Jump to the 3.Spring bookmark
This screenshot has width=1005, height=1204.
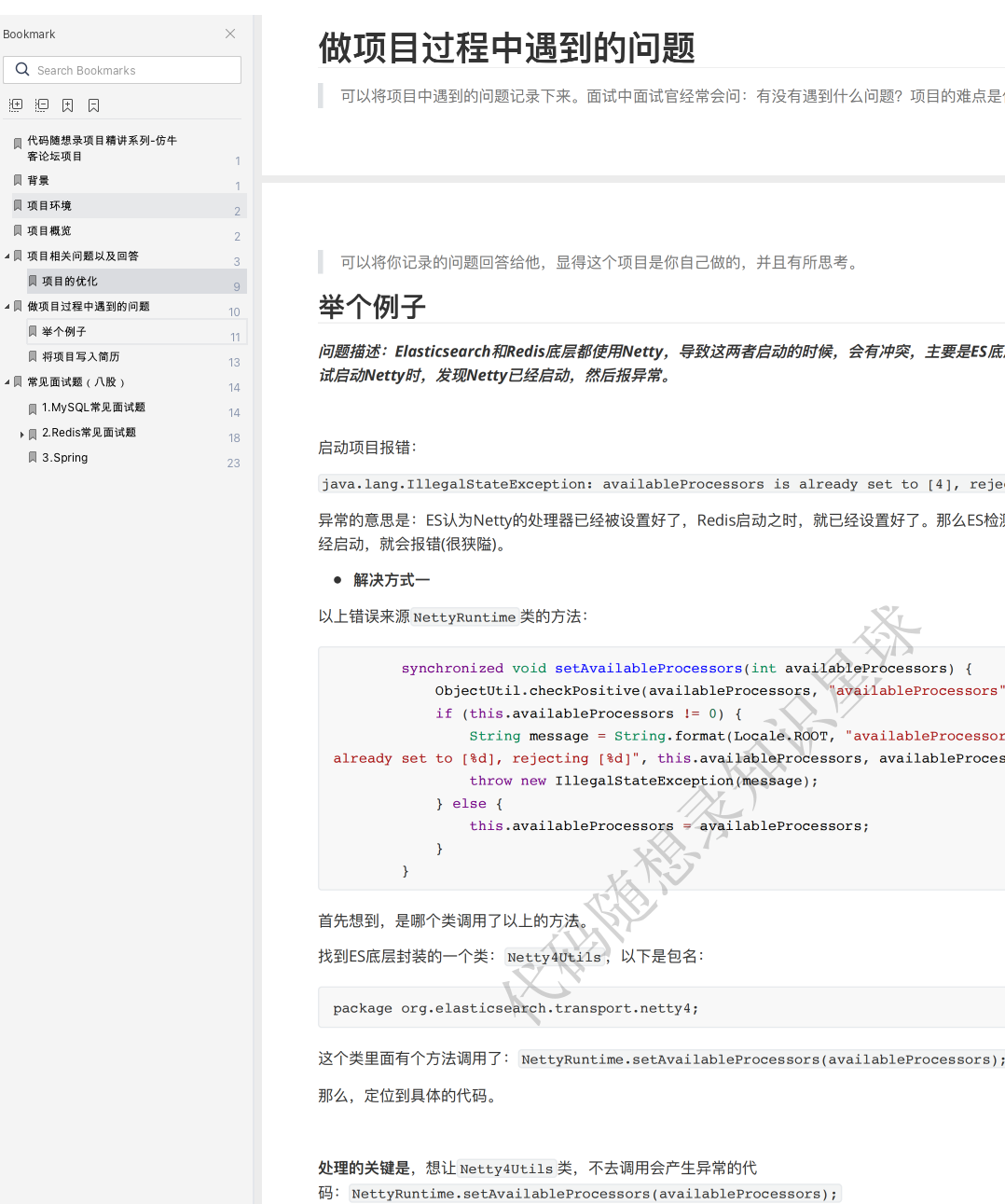coord(64,458)
